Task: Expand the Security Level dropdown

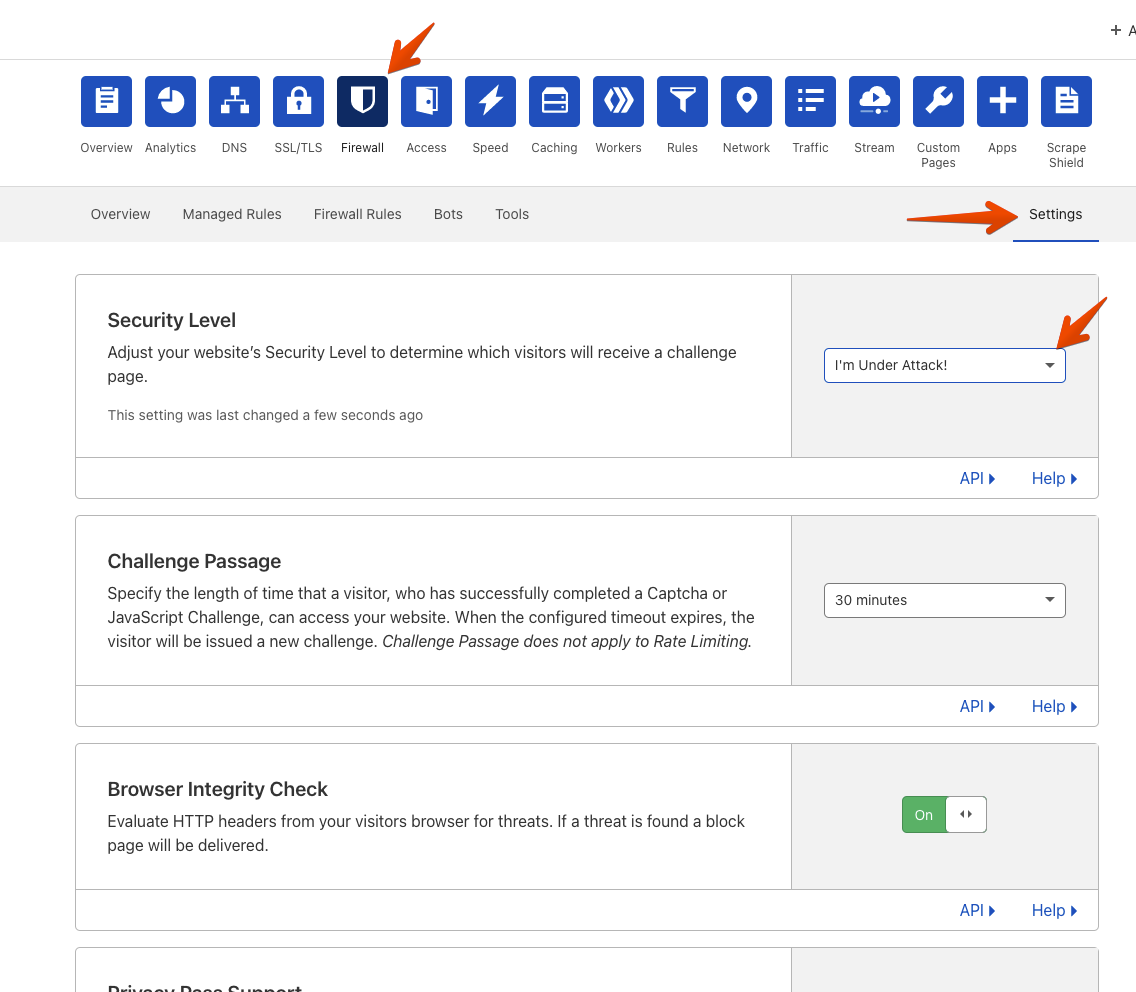Action: 945,365
